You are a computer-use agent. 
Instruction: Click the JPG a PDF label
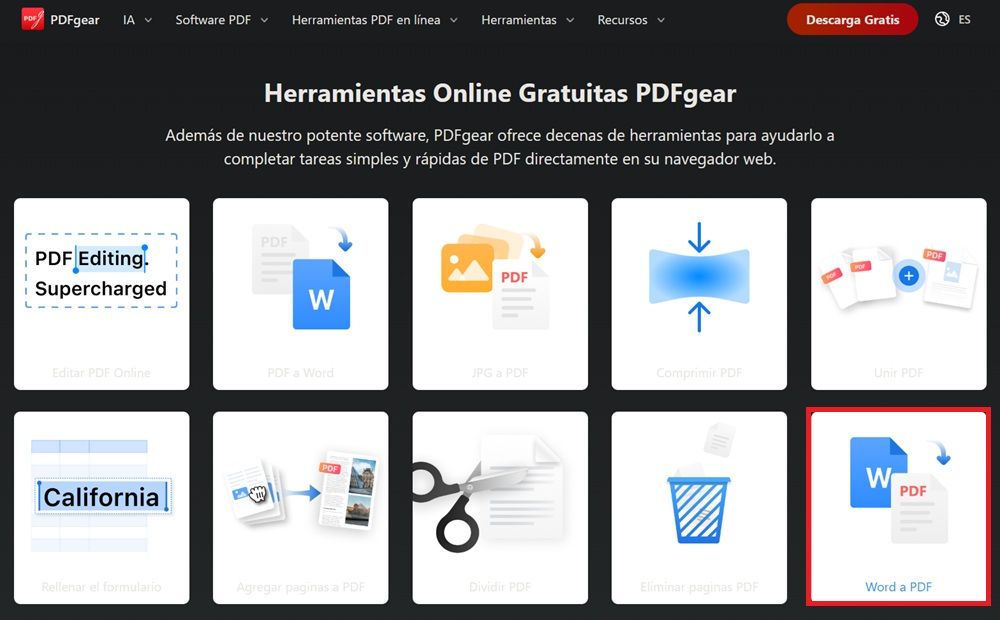click(x=500, y=373)
